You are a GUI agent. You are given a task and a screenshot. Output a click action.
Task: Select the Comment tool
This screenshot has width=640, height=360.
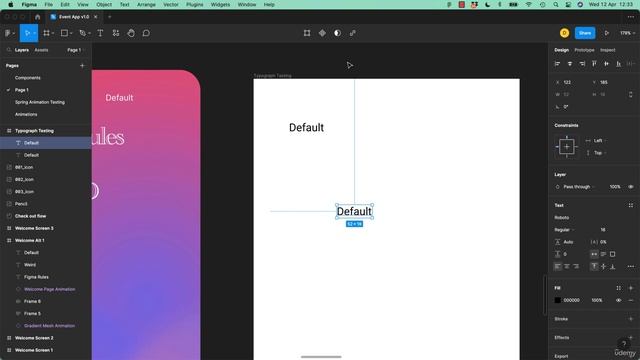click(x=146, y=33)
